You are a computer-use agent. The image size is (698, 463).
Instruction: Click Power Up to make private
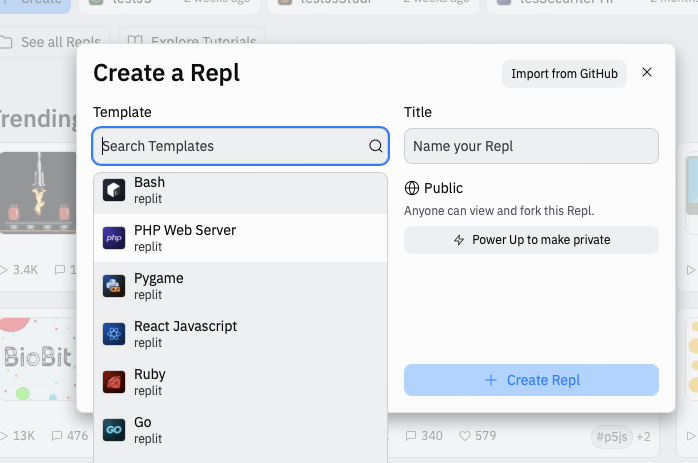(x=531, y=240)
